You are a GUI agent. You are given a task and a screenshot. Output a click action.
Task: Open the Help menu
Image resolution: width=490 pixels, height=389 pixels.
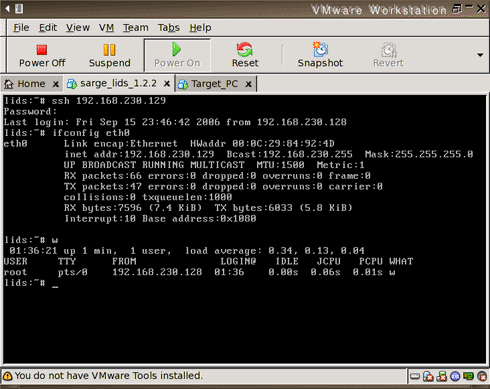click(x=200, y=28)
